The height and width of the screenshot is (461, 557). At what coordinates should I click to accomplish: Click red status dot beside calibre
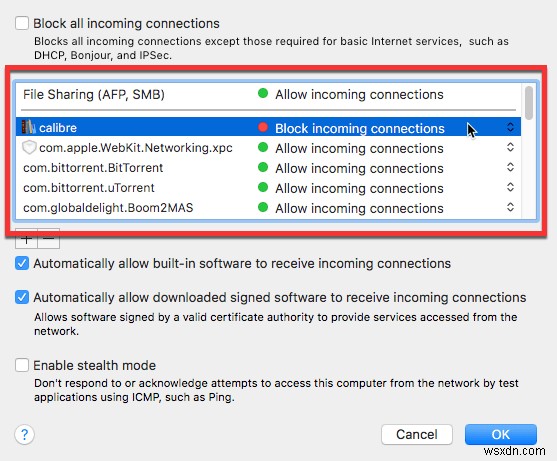[x=263, y=127]
